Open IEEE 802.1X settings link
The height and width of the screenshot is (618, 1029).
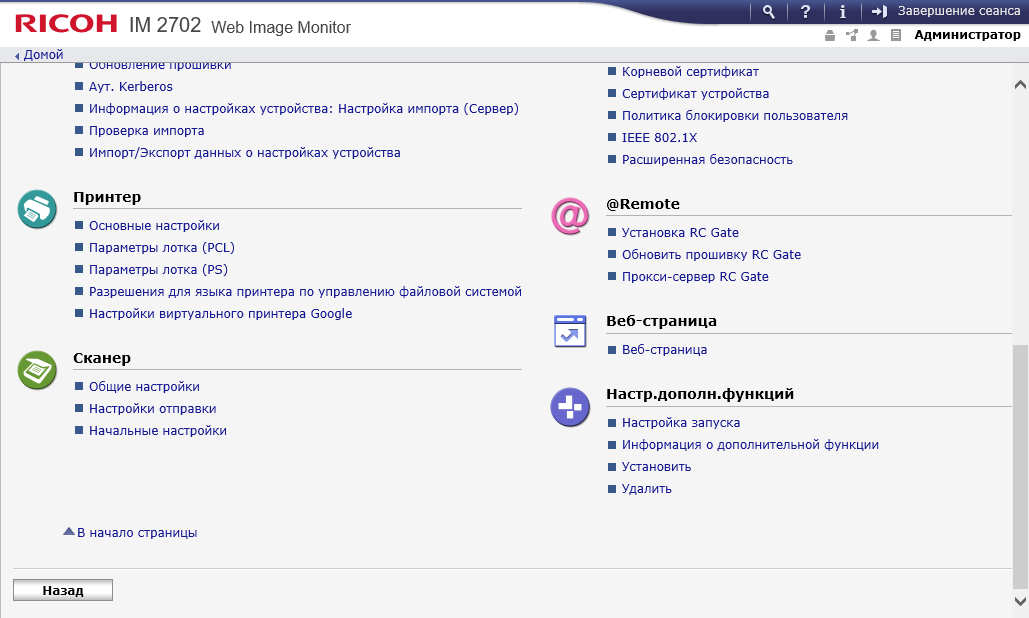pos(659,138)
